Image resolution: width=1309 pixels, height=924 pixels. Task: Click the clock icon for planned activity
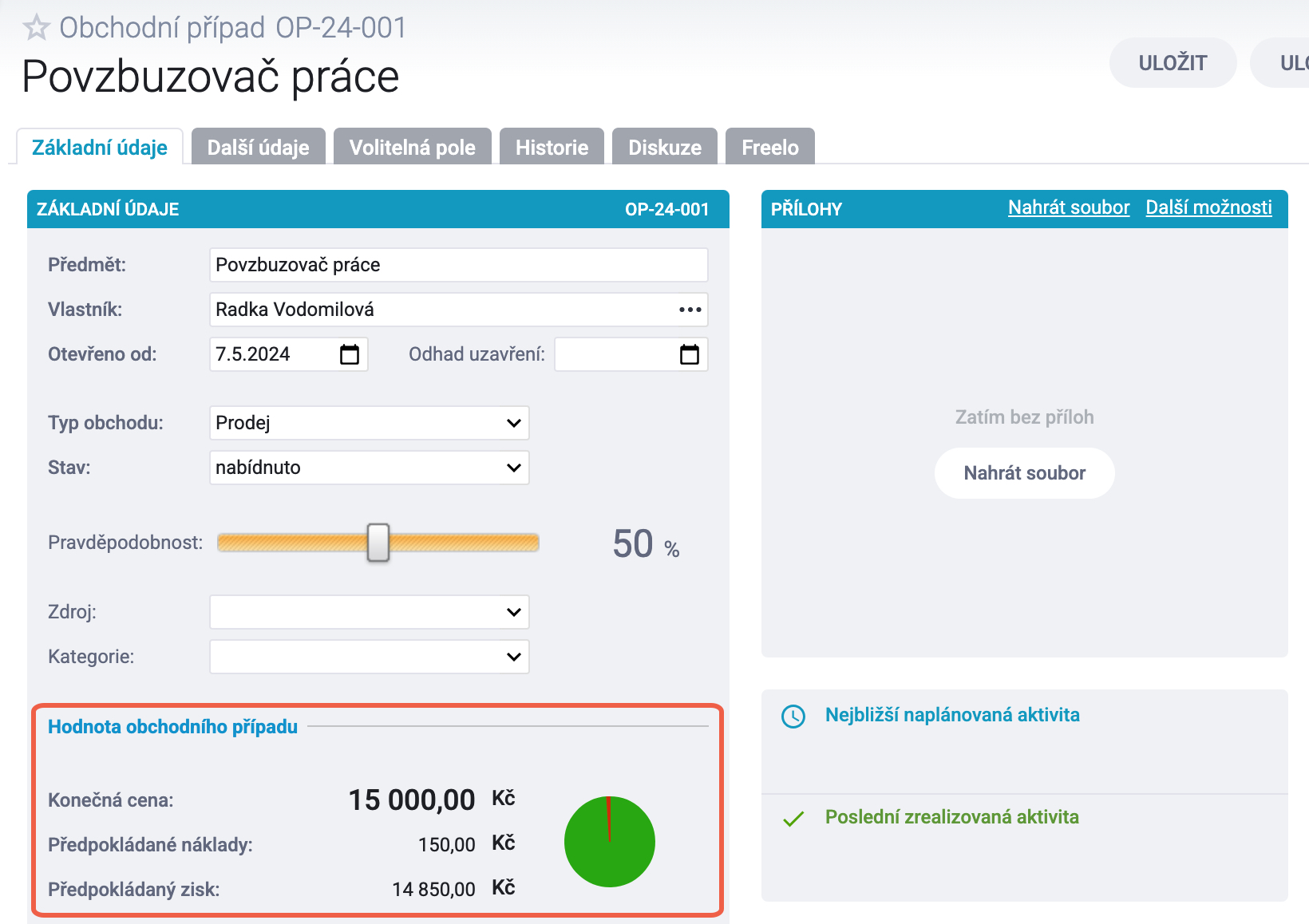click(793, 716)
